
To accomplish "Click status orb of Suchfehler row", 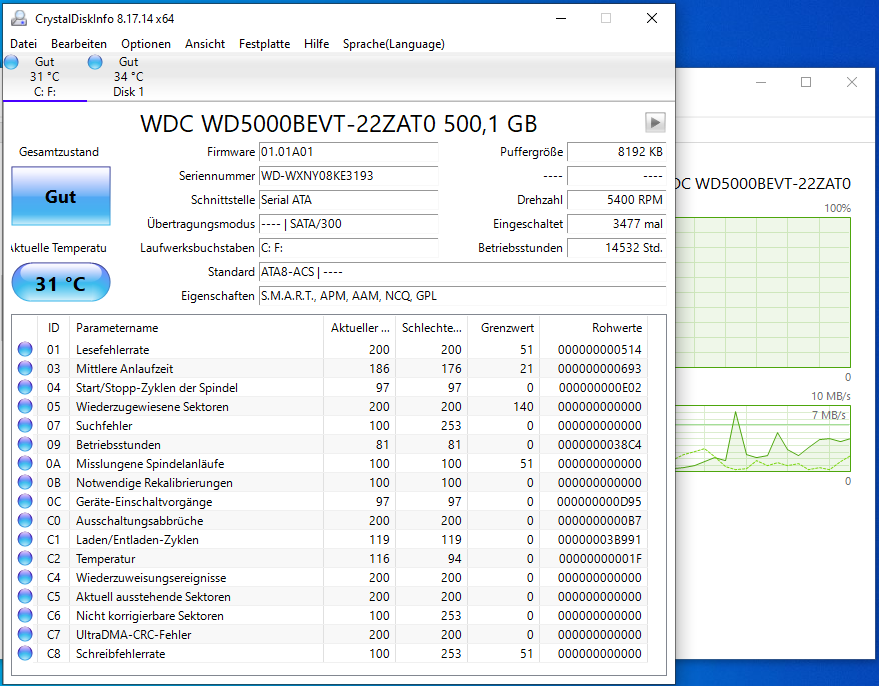I will [25, 425].
